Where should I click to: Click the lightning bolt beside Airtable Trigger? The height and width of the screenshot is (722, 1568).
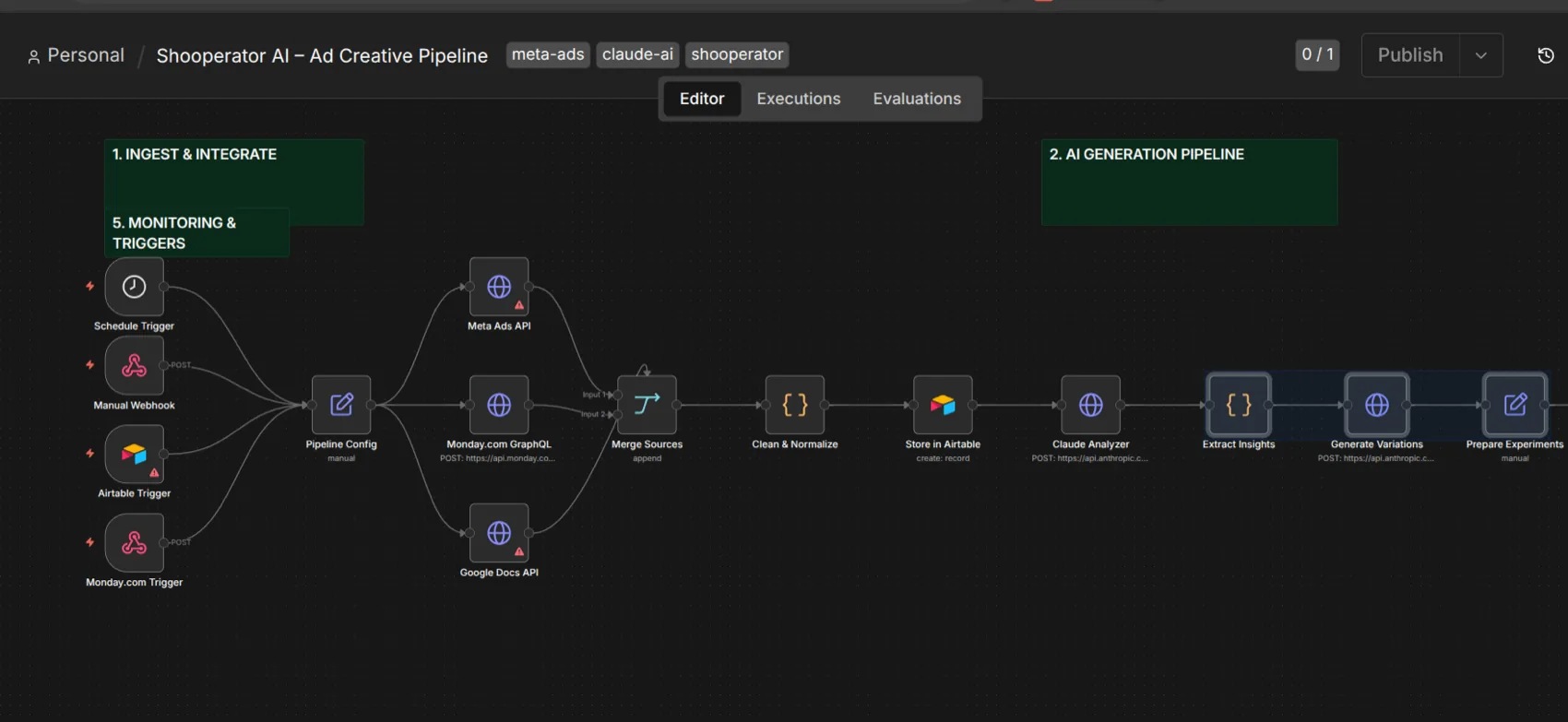(89, 454)
